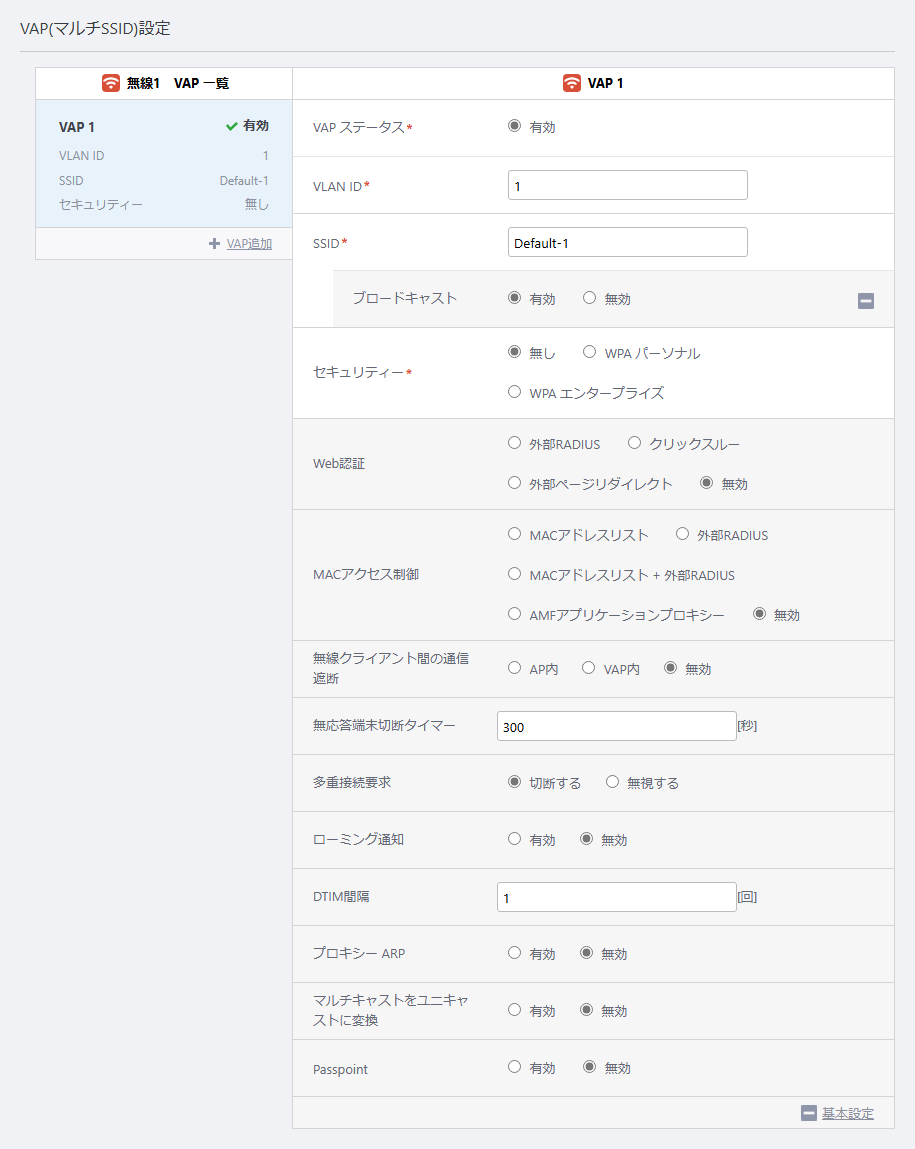The width and height of the screenshot is (915, 1149).
Task: Set 無線クライアント間の通信遮断 to 無効
Action: [670, 668]
